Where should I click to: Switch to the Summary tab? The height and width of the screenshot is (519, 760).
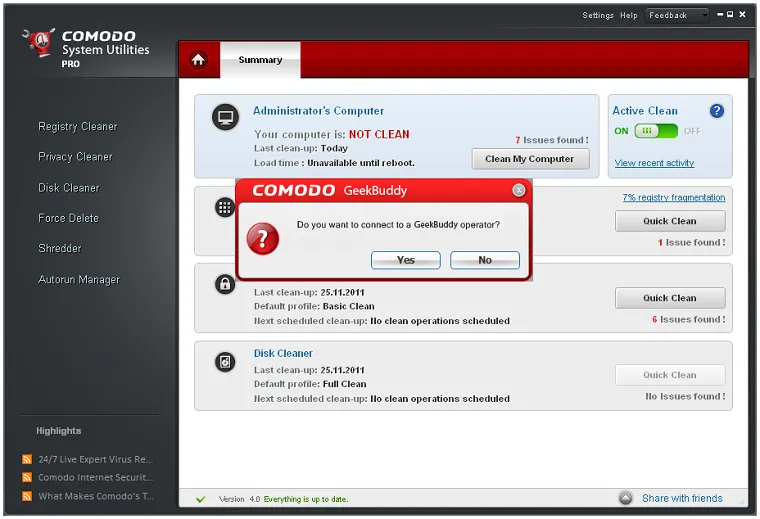coord(260,60)
